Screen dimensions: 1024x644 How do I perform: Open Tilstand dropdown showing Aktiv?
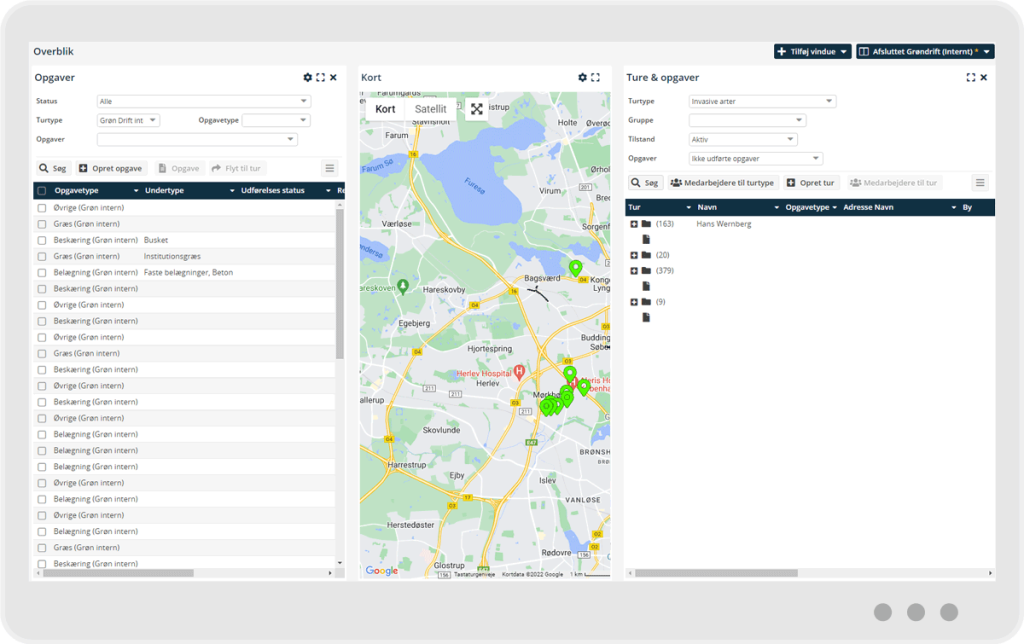743,139
